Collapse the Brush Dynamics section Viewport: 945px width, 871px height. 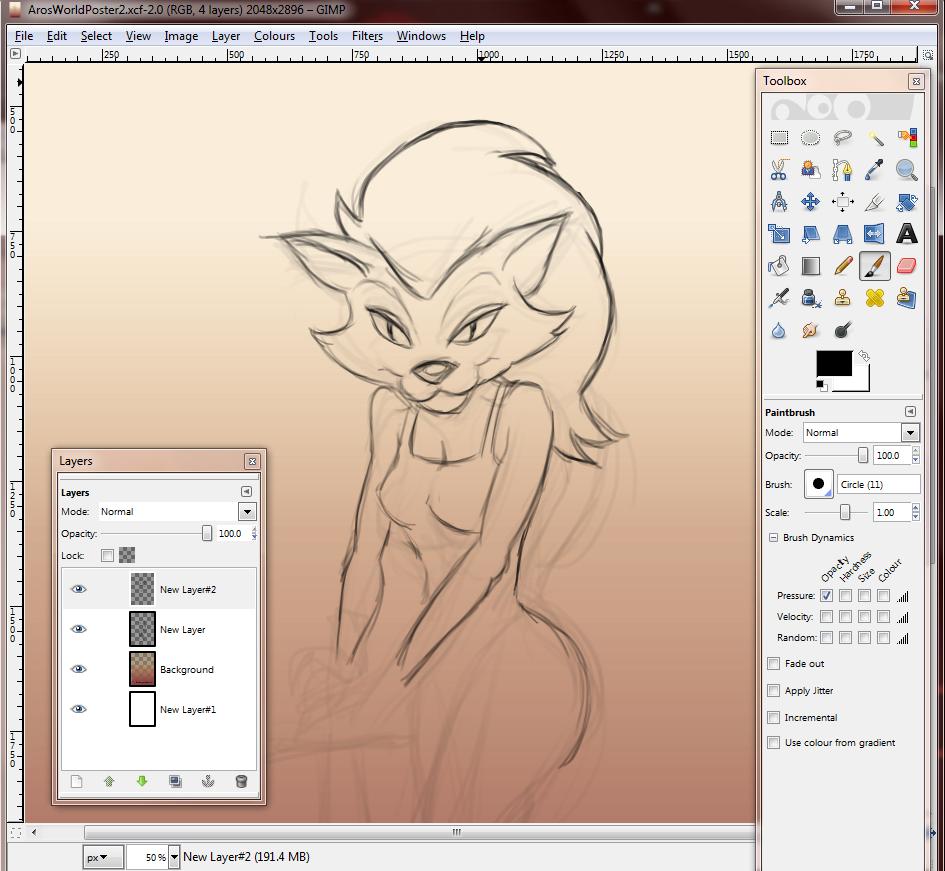(773, 538)
